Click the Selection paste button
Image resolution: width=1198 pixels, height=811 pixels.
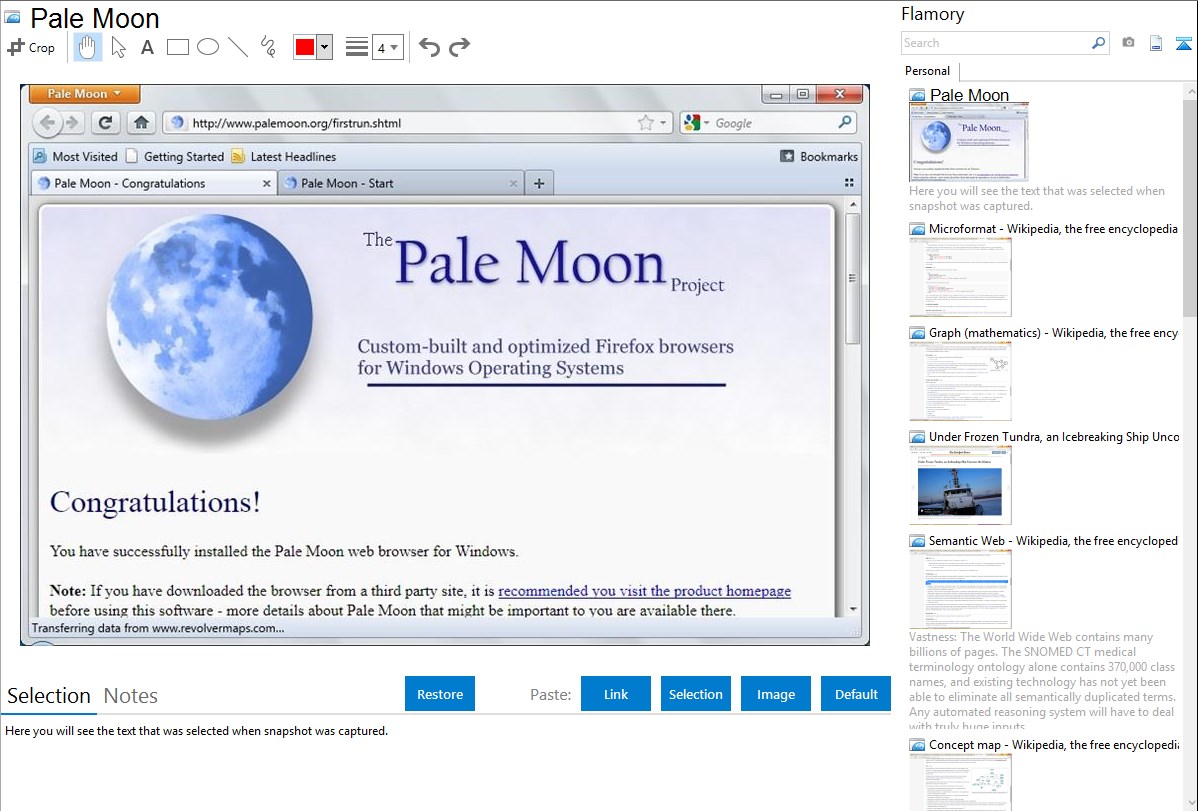click(696, 694)
